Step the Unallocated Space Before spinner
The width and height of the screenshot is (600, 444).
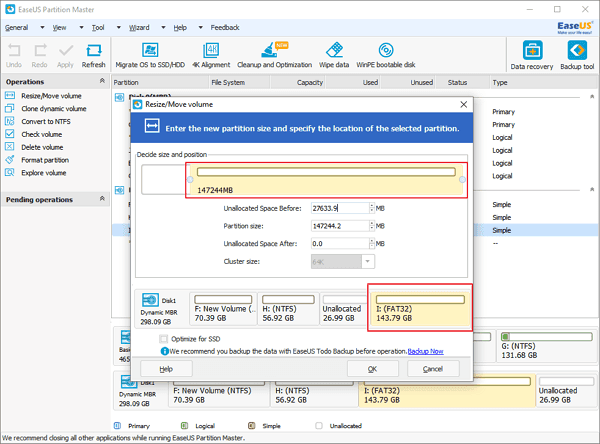point(372,208)
